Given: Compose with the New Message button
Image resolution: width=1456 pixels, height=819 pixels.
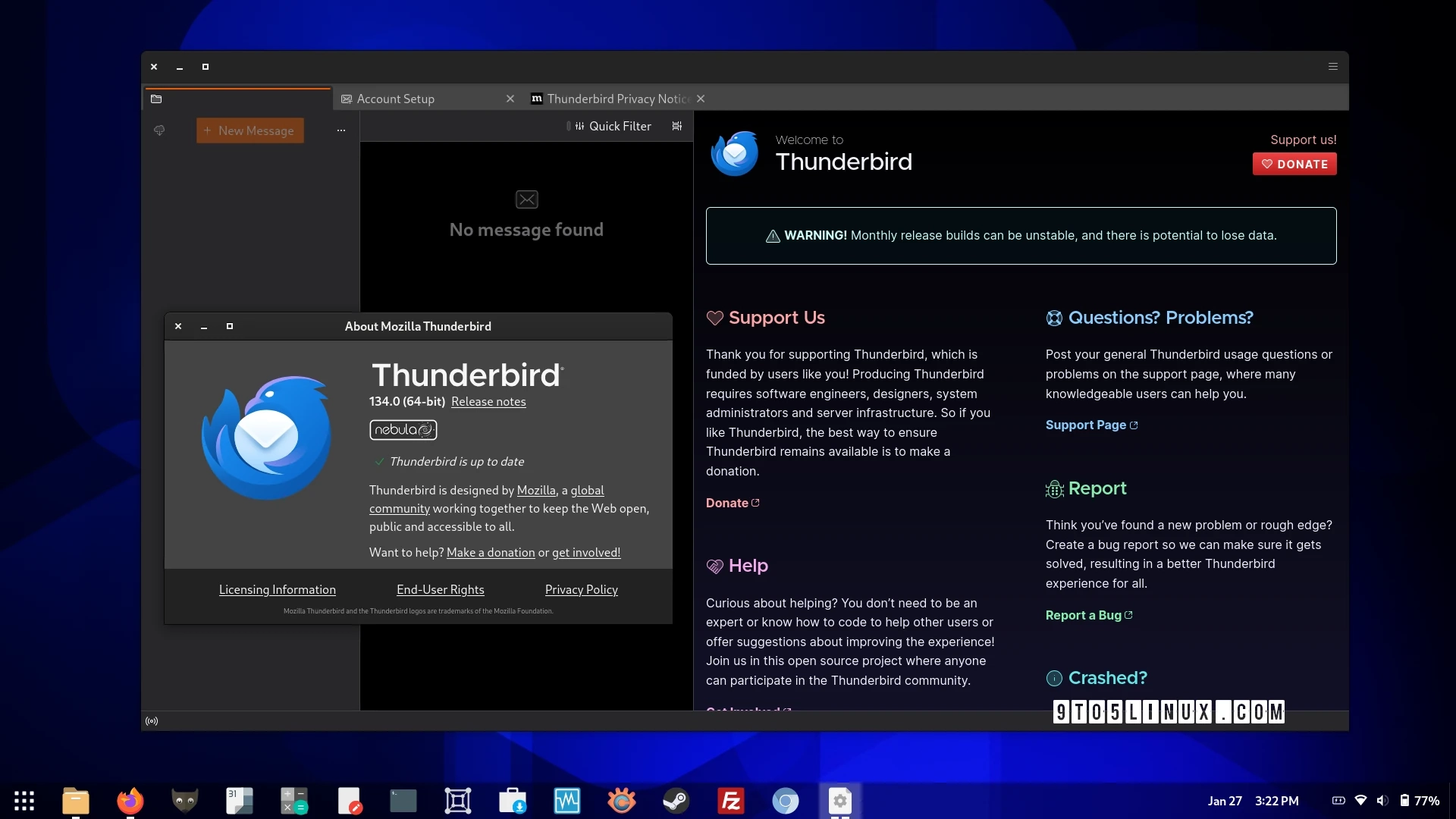Looking at the screenshot, I should coord(249,130).
